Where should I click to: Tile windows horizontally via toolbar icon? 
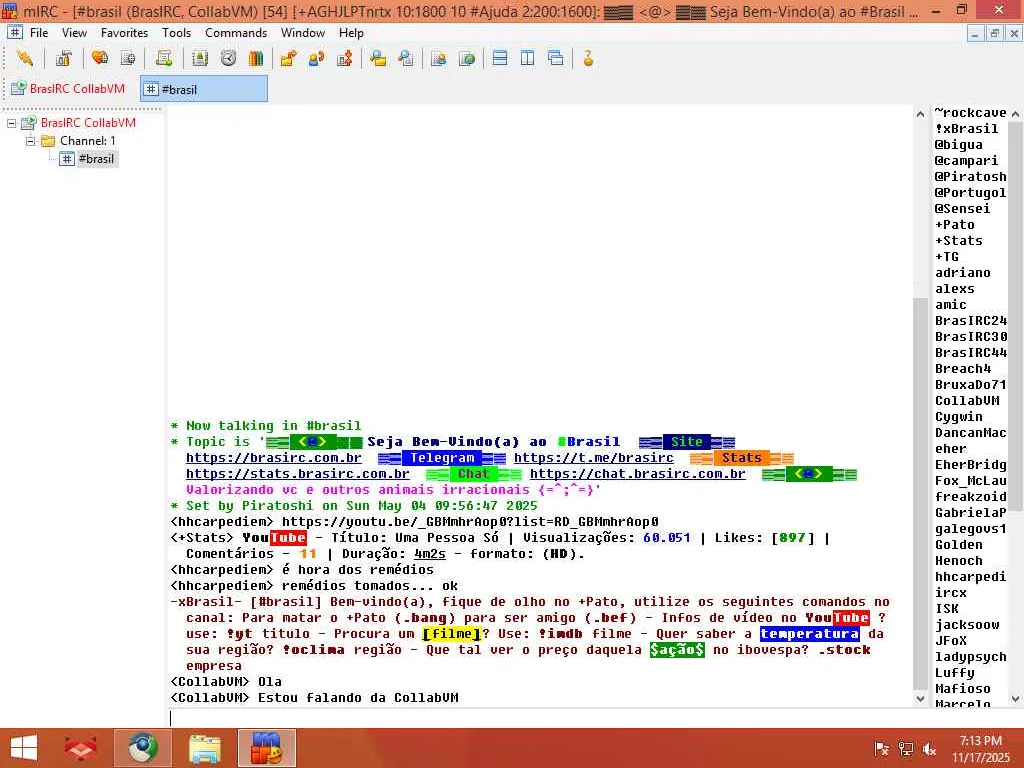pos(500,58)
